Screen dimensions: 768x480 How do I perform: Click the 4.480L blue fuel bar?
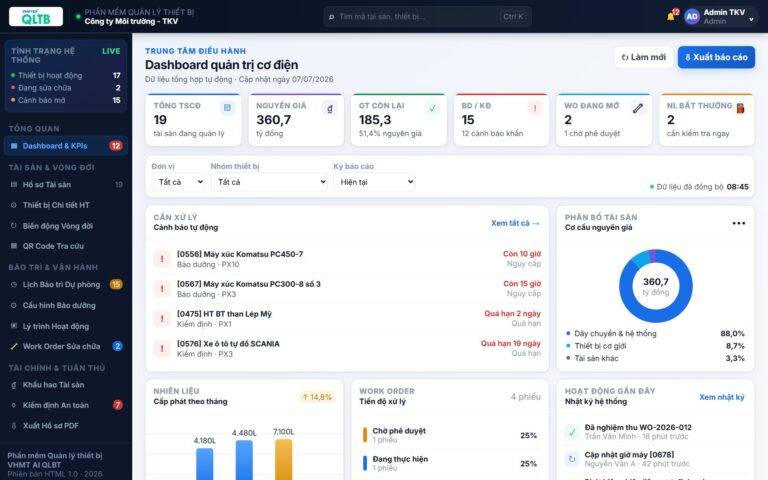pos(244,460)
